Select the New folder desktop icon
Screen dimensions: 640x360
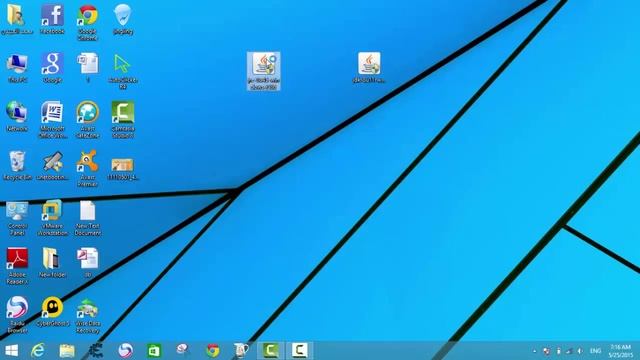tap(52, 263)
